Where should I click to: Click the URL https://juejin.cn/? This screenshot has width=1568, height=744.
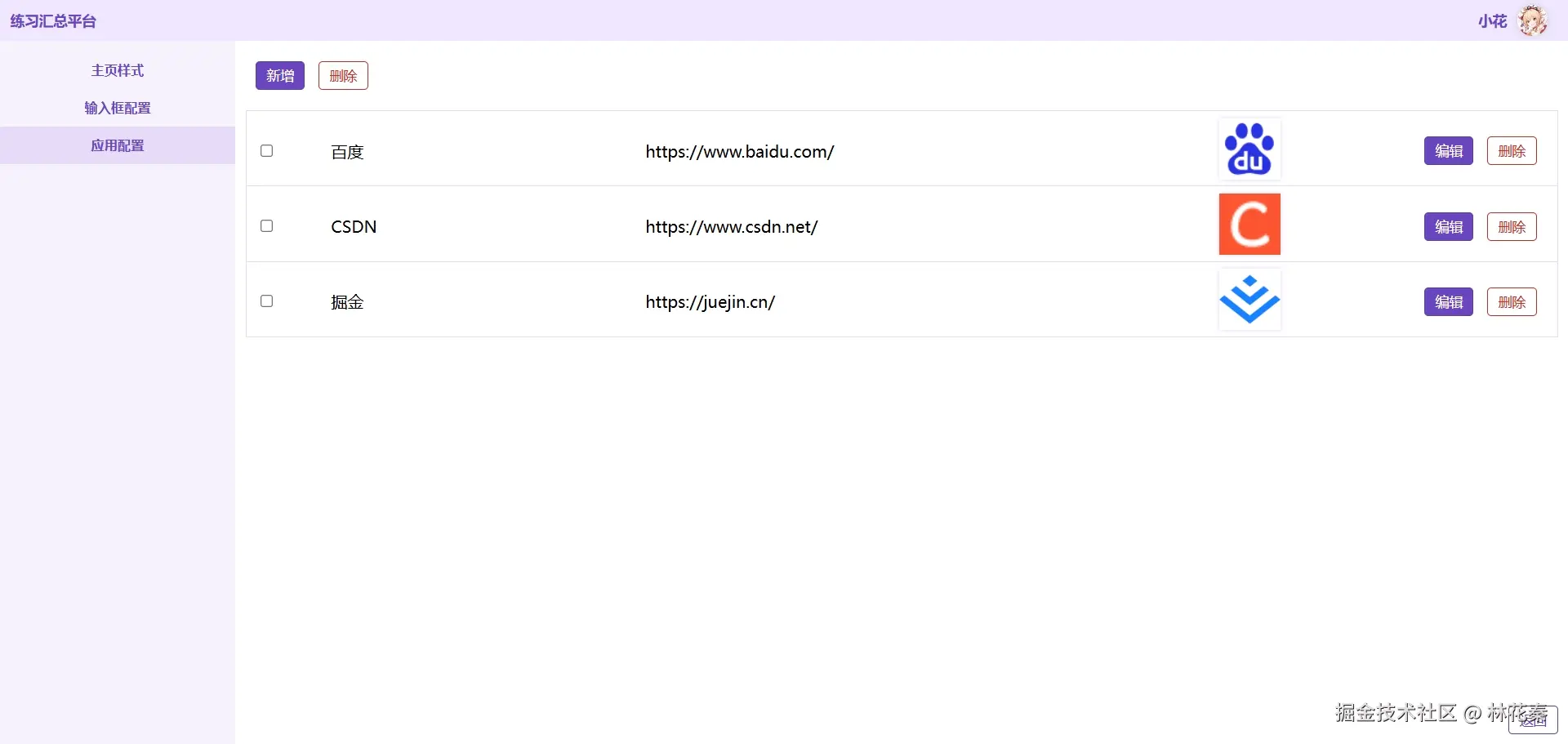pyautogui.click(x=710, y=302)
